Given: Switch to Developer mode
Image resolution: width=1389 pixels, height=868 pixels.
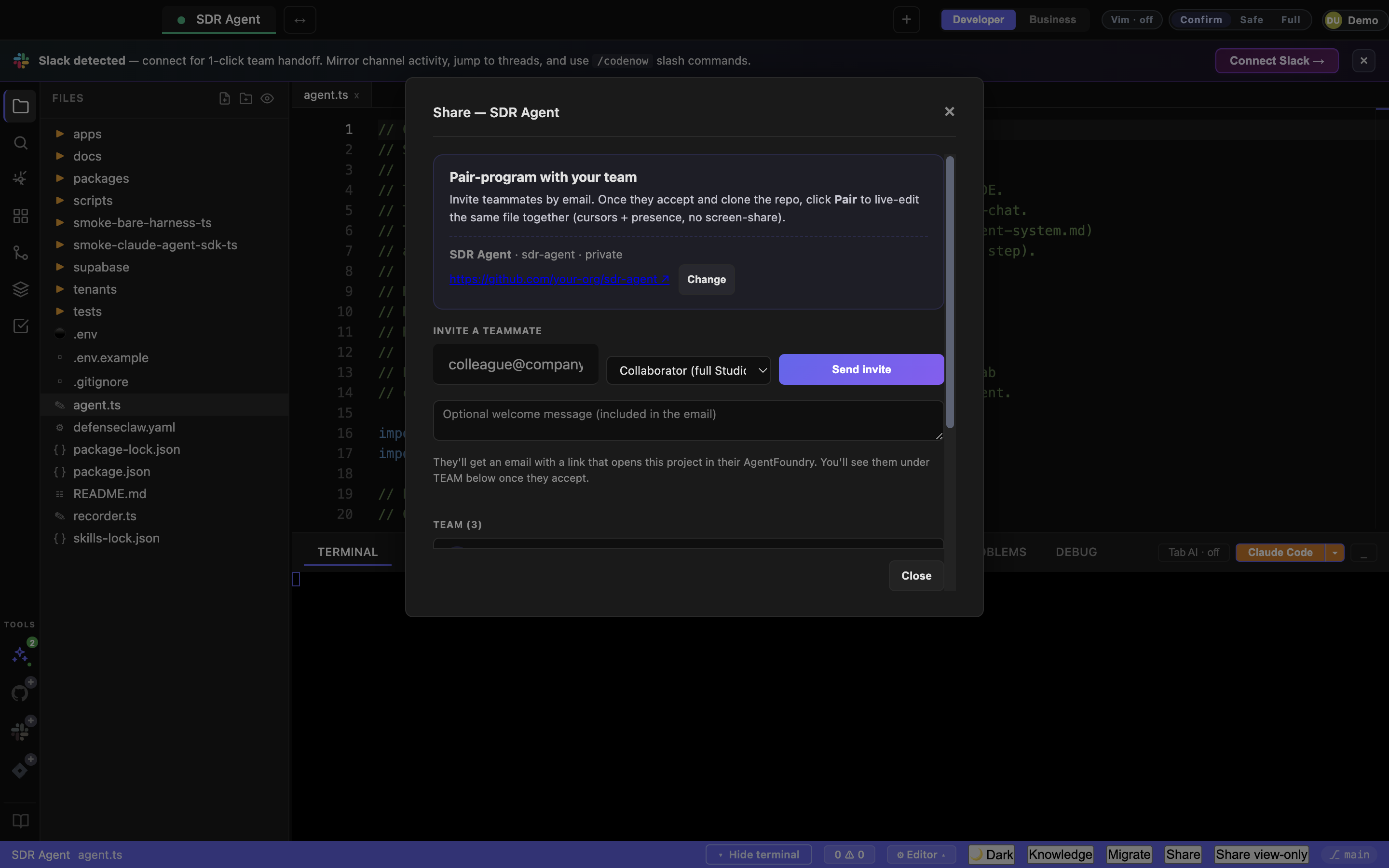Looking at the screenshot, I should coord(978,19).
